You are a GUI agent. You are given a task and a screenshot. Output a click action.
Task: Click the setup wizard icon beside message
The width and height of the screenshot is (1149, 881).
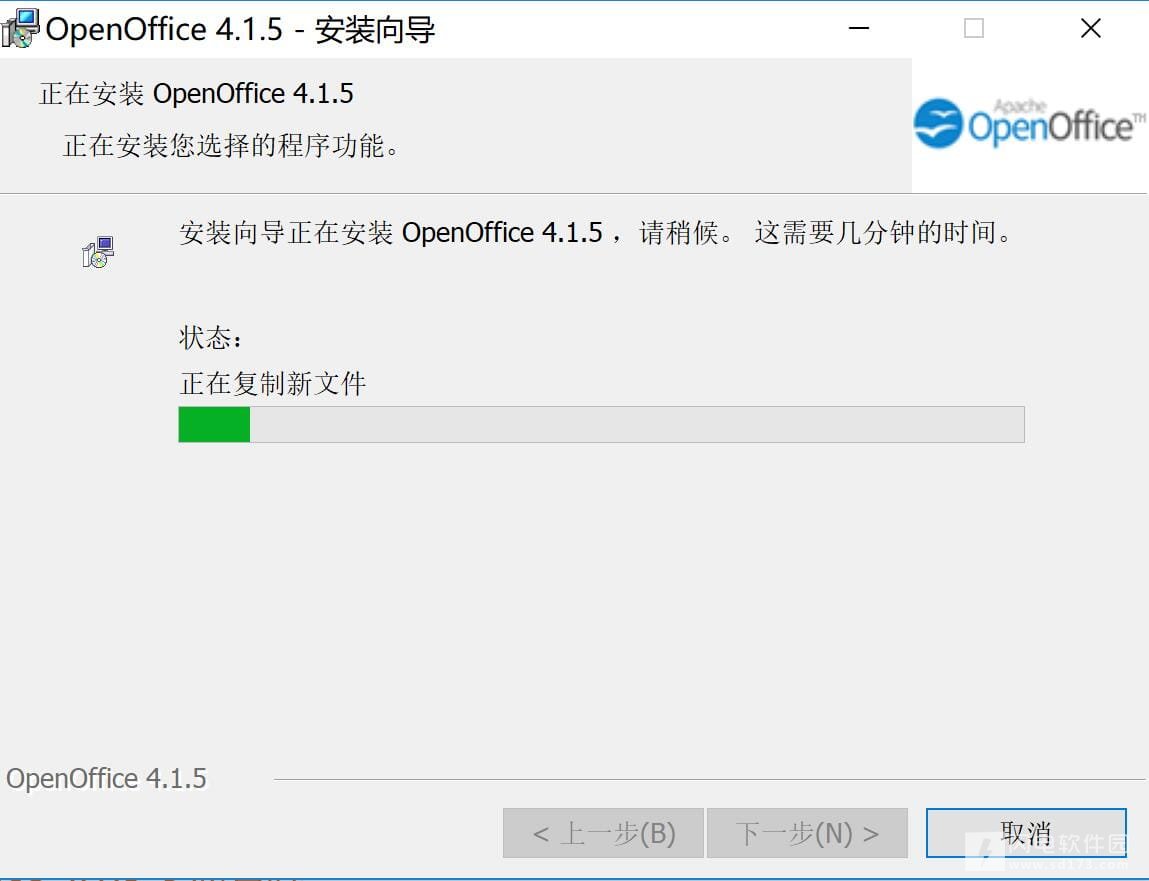(x=98, y=252)
